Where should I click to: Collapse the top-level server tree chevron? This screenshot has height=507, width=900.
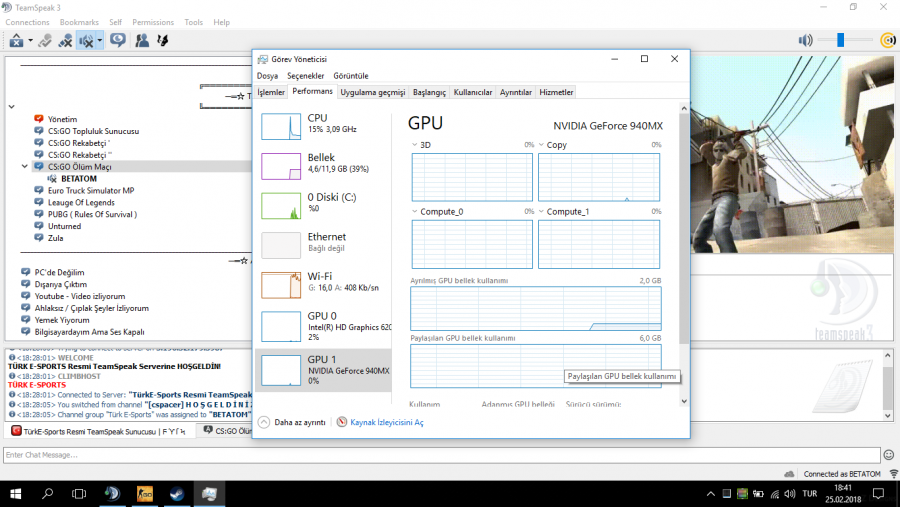[x=11, y=107]
